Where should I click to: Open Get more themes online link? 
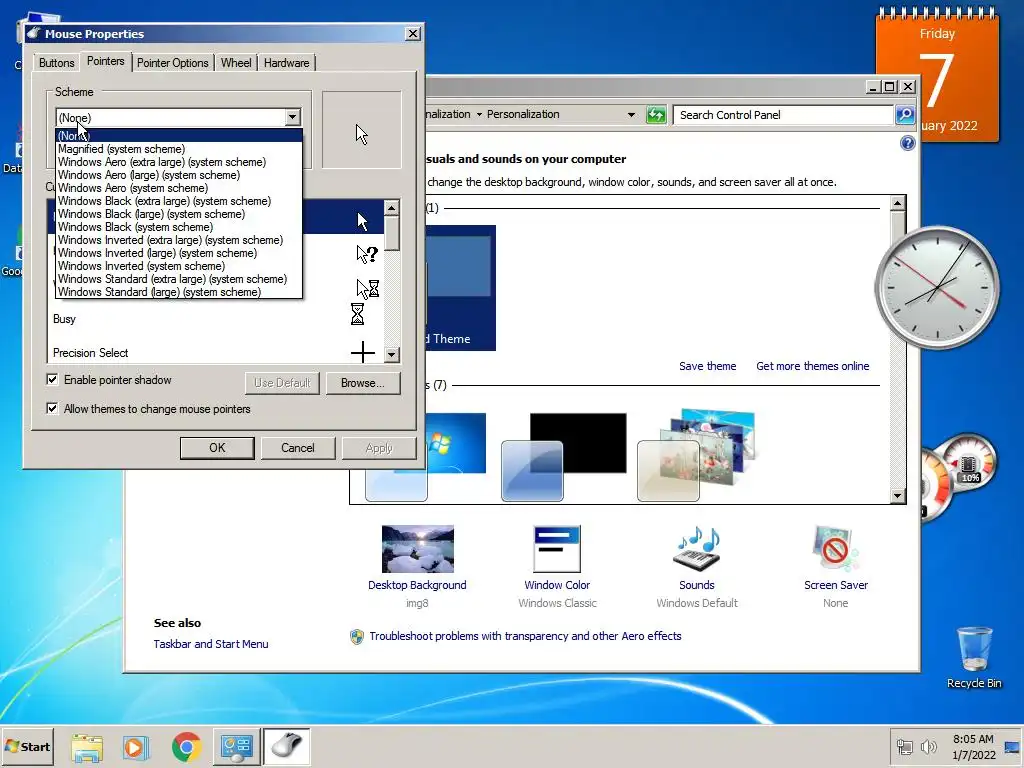click(x=812, y=366)
